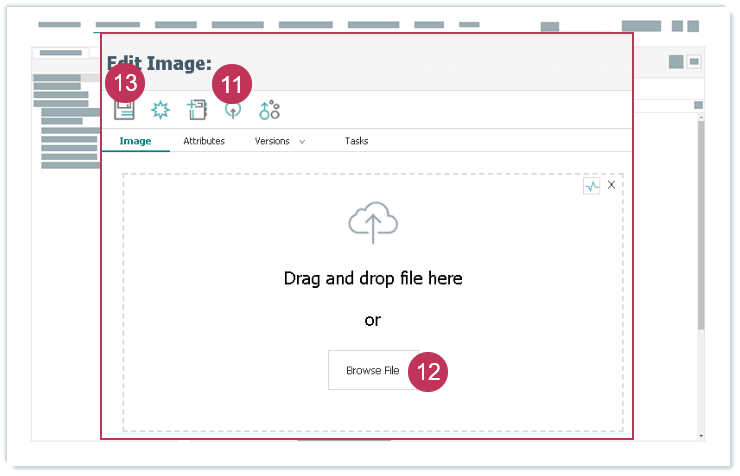Click the 'Edit Image:' dialog title
This screenshot has width=740, height=476.
[159, 64]
